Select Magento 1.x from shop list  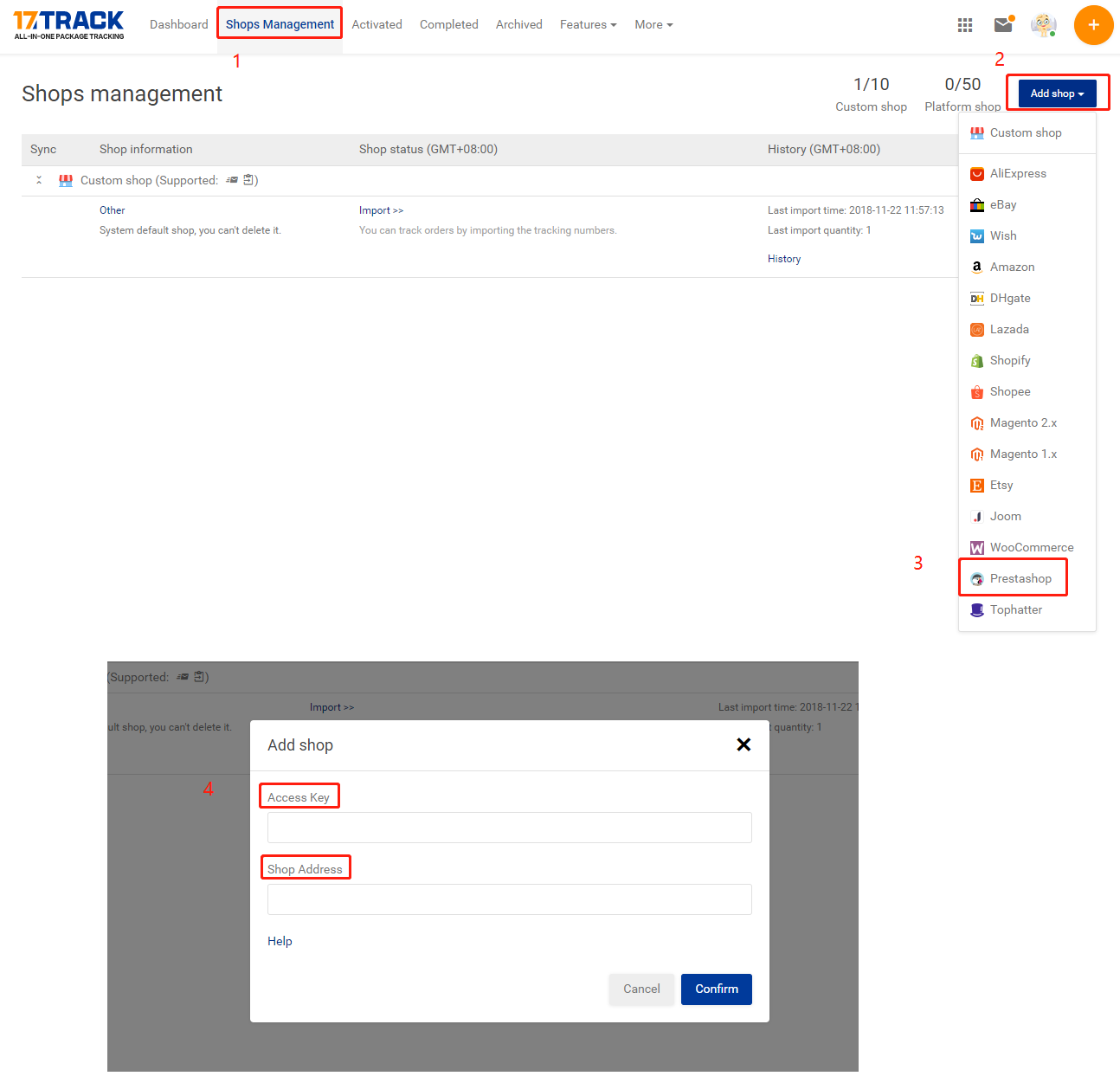tap(1027, 454)
